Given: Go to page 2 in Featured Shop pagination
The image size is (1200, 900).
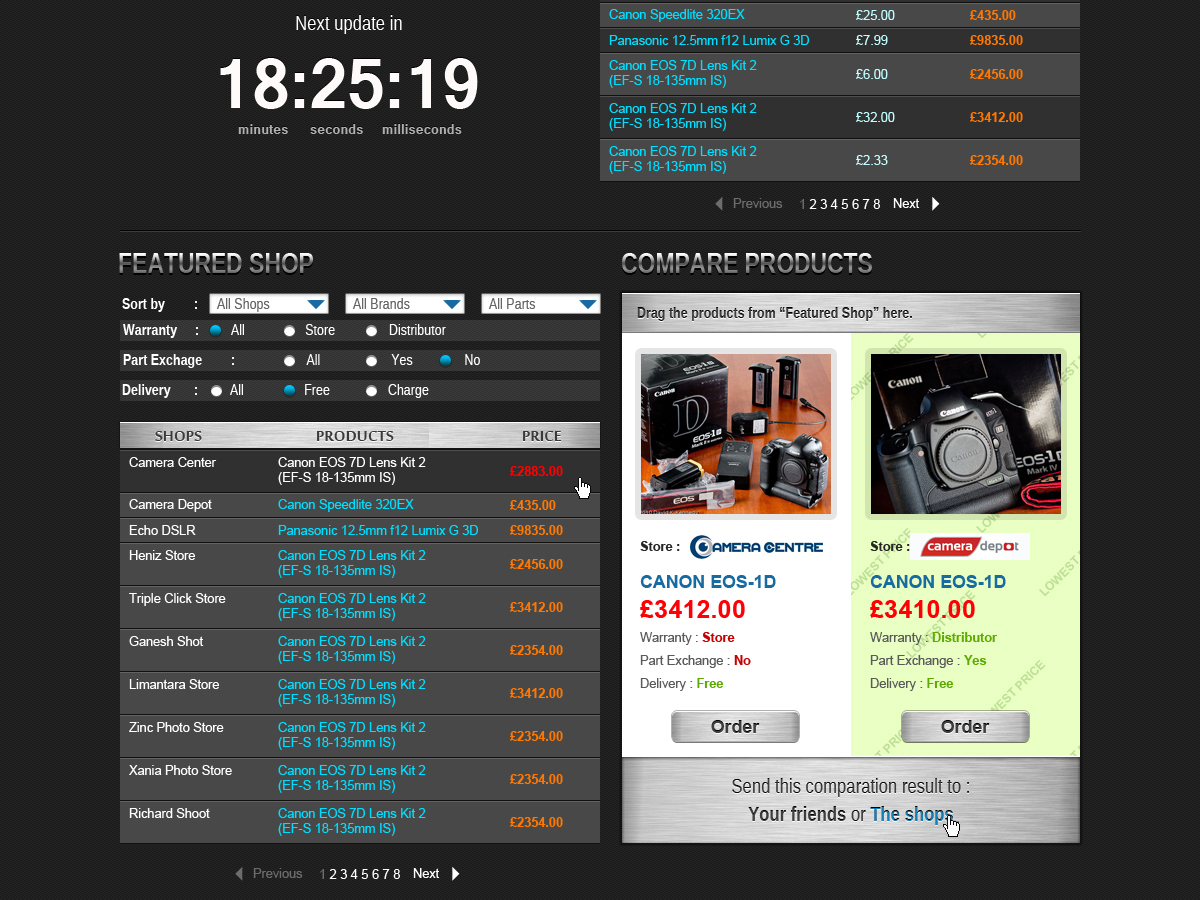Looking at the screenshot, I should 334,874.
